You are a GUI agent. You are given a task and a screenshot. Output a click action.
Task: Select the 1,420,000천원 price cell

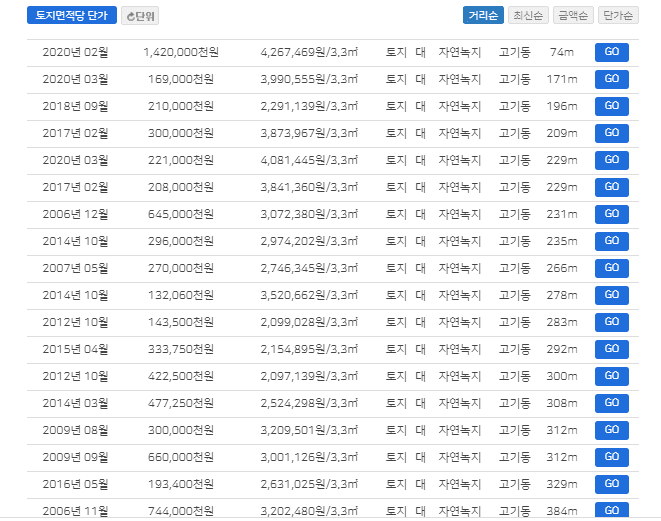(x=181, y=52)
